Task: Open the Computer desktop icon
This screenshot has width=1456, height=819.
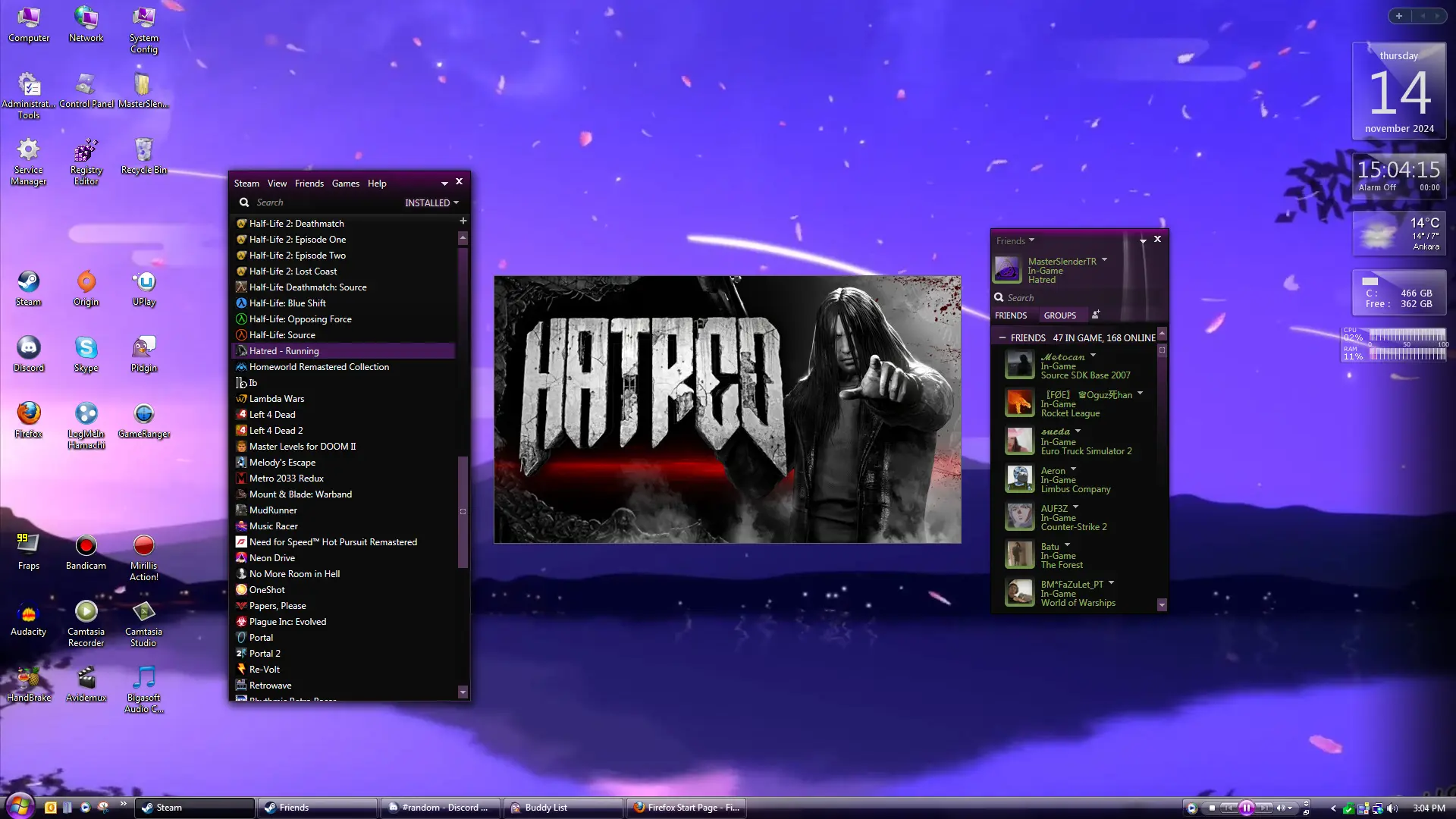Action: click(x=29, y=24)
